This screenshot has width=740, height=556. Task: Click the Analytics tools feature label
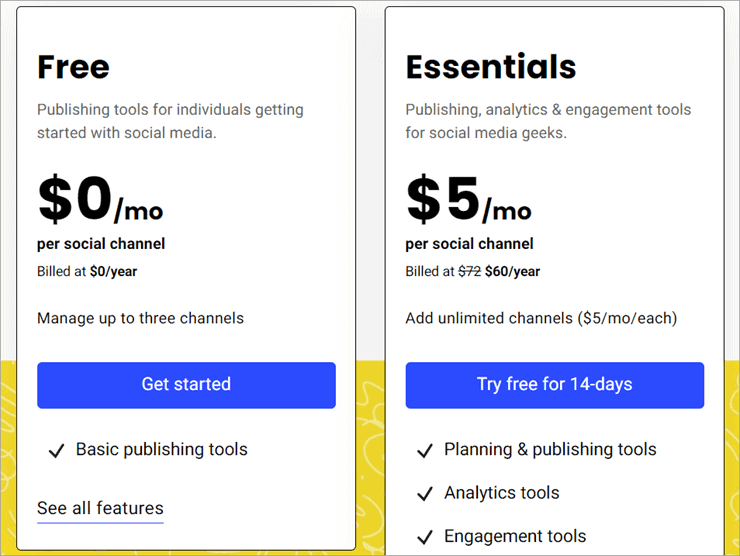(501, 493)
